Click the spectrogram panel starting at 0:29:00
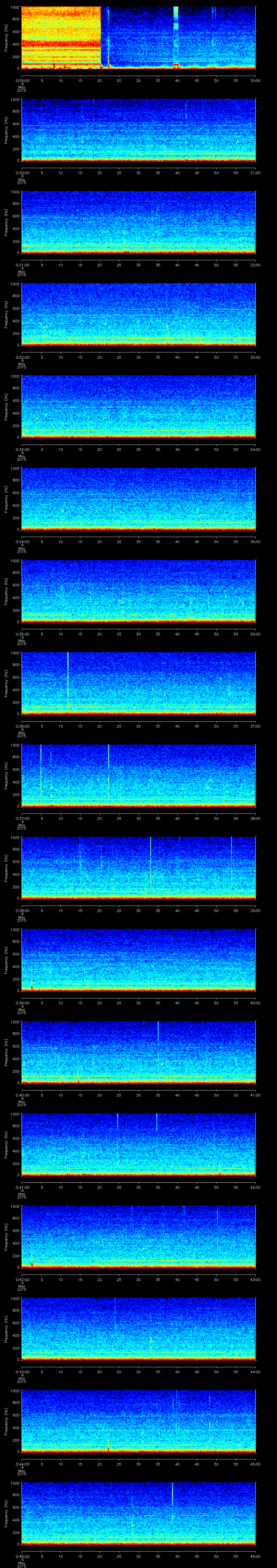277x1568 pixels. click(138, 38)
